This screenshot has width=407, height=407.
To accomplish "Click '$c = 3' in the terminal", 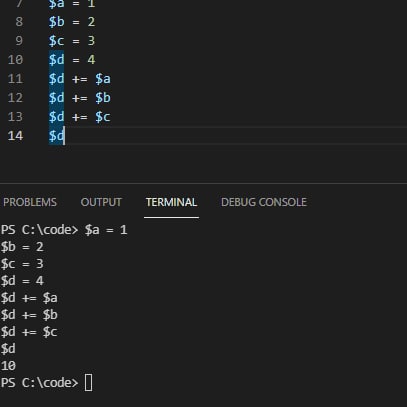I will tap(22, 264).
